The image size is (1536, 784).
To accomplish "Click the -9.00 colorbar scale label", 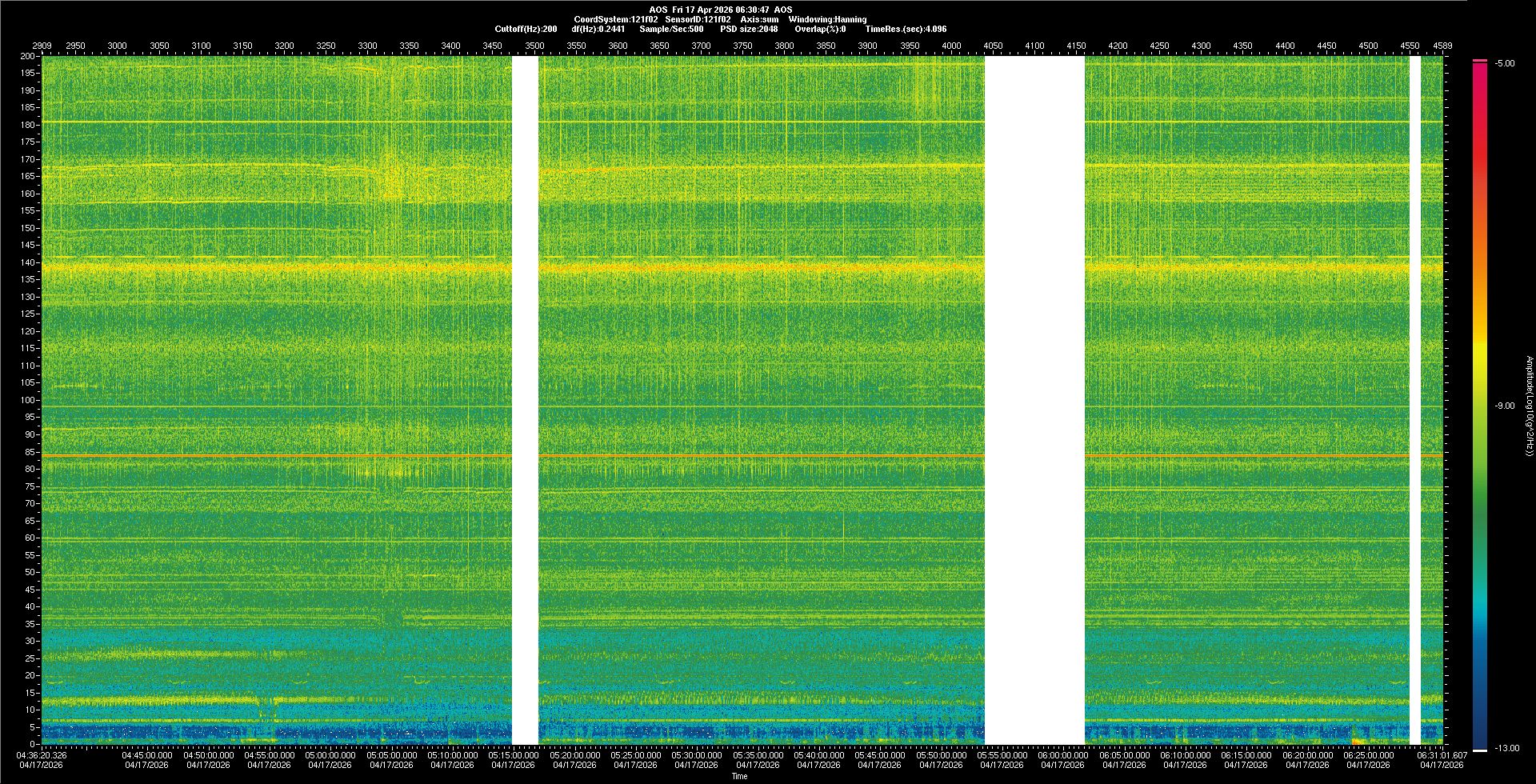I will (x=1504, y=406).
